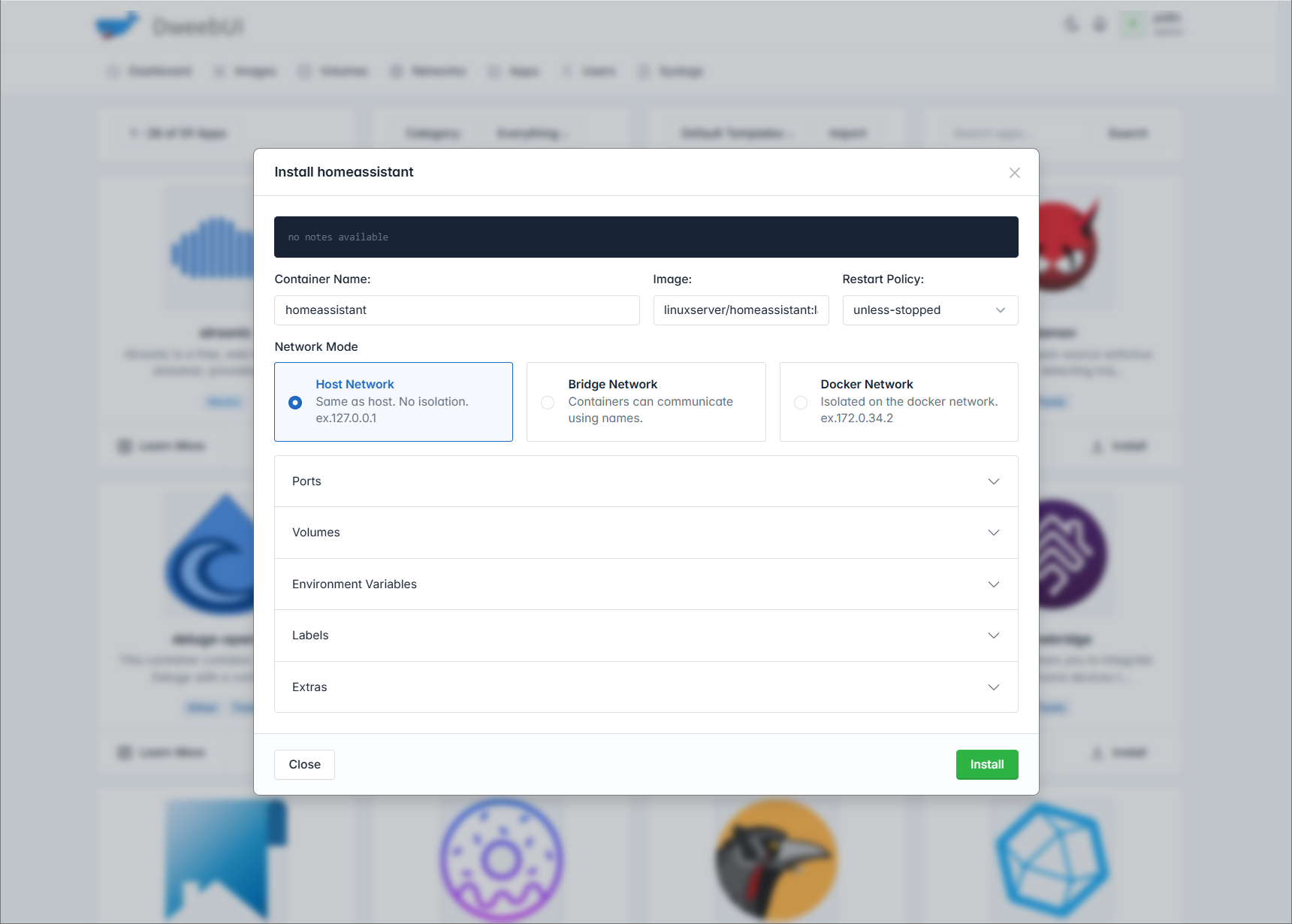
Task: Click the Close button in dialog footer
Action: click(304, 765)
